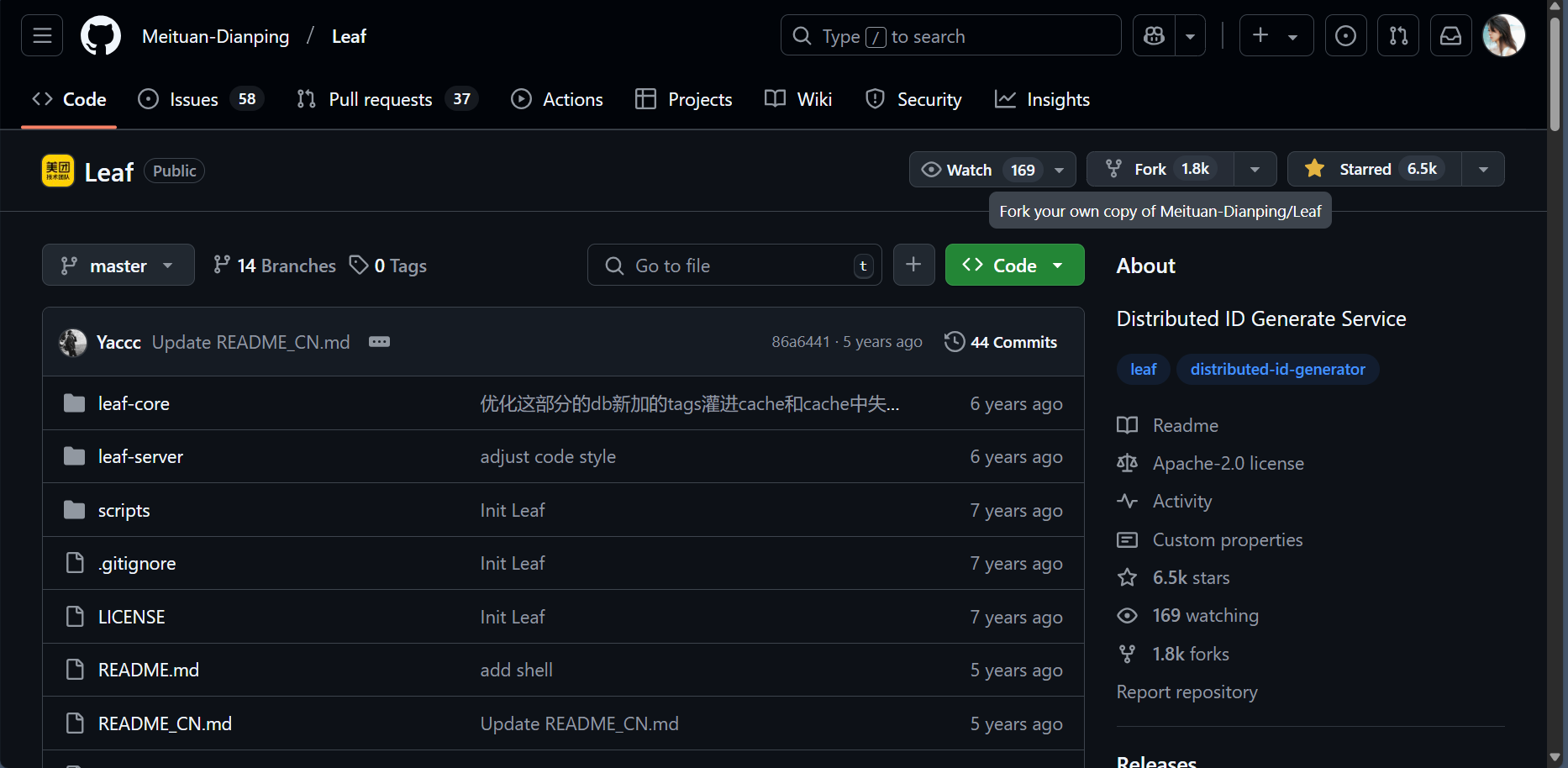Image resolution: width=1568 pixels, height=768 pixels.
Task: Click Yaccc's avatar on latest commit
Action: pyautogui.click(x=73, y=342)
